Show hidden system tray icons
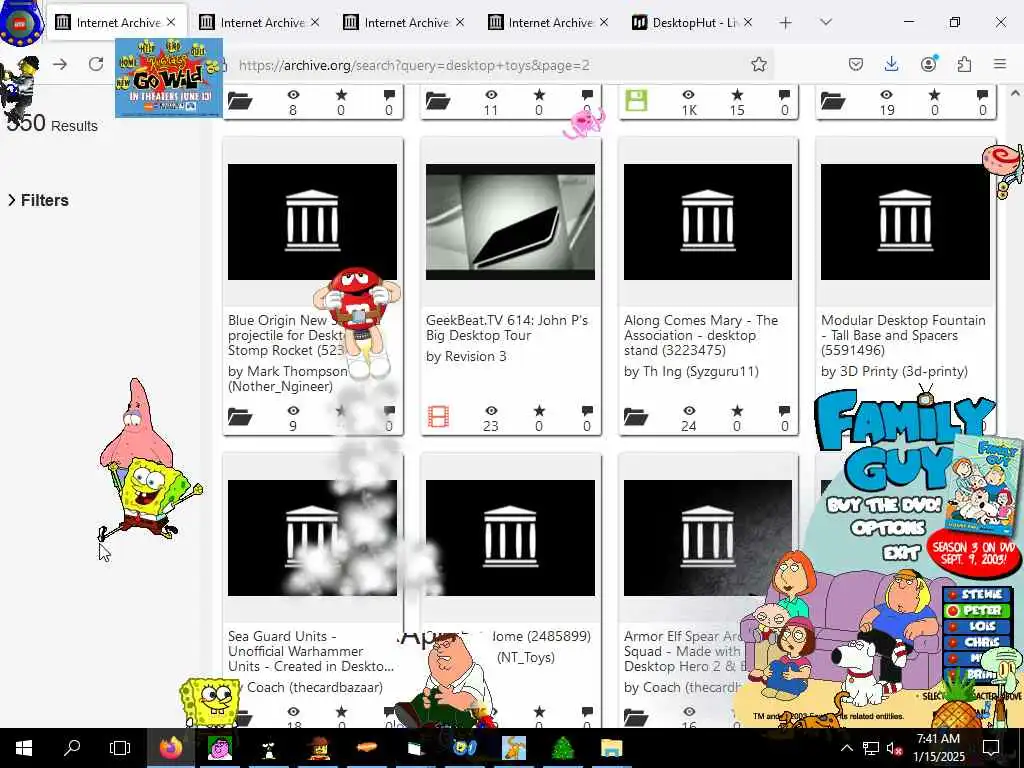 [x=846, y=748]
